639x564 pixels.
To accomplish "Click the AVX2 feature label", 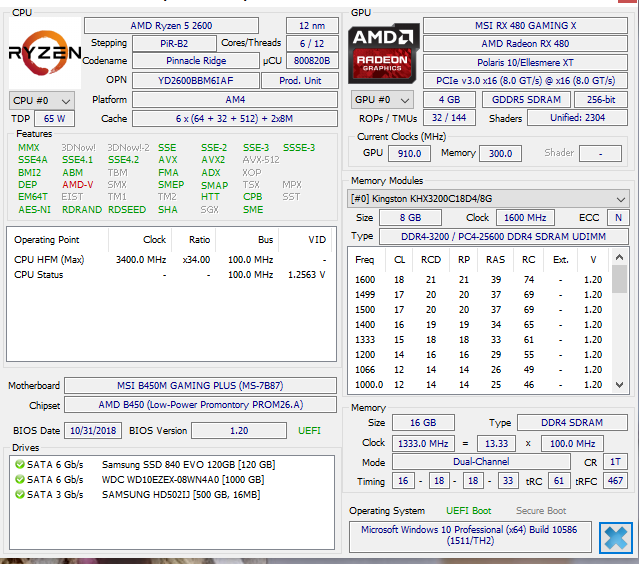I will pyautogui.click(x=213, y=160).
